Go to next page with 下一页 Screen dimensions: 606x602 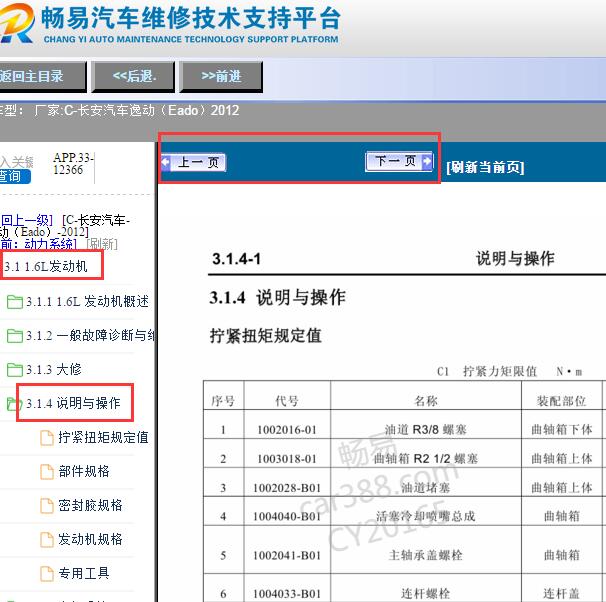coord(399,161)
